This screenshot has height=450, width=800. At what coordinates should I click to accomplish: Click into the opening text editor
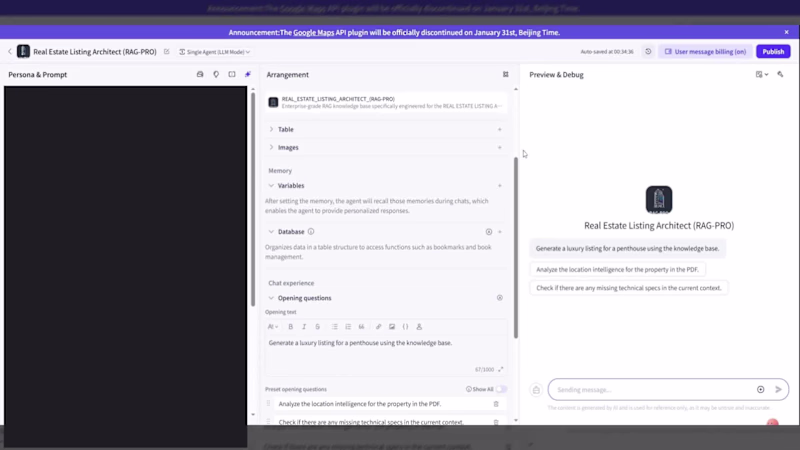coord(386,350)
